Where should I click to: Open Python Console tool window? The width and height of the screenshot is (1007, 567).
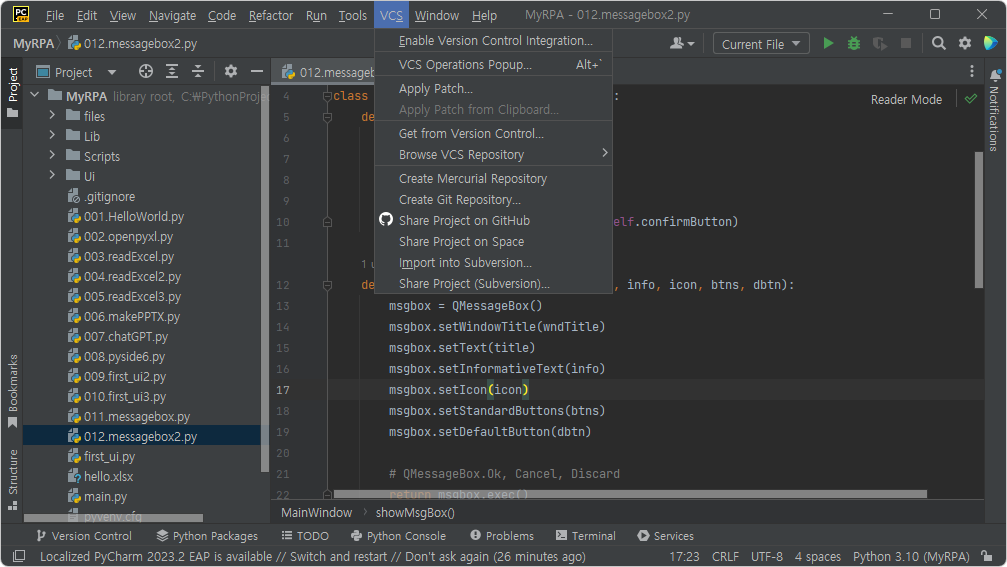pos(399,536)
